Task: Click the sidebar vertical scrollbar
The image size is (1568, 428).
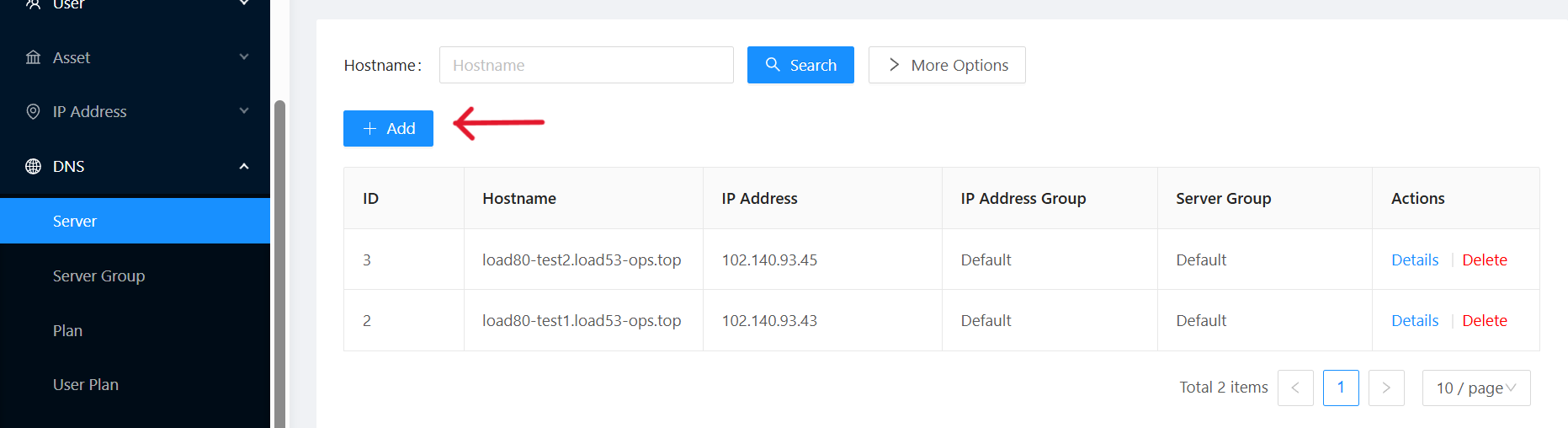Action: (279, 261)
